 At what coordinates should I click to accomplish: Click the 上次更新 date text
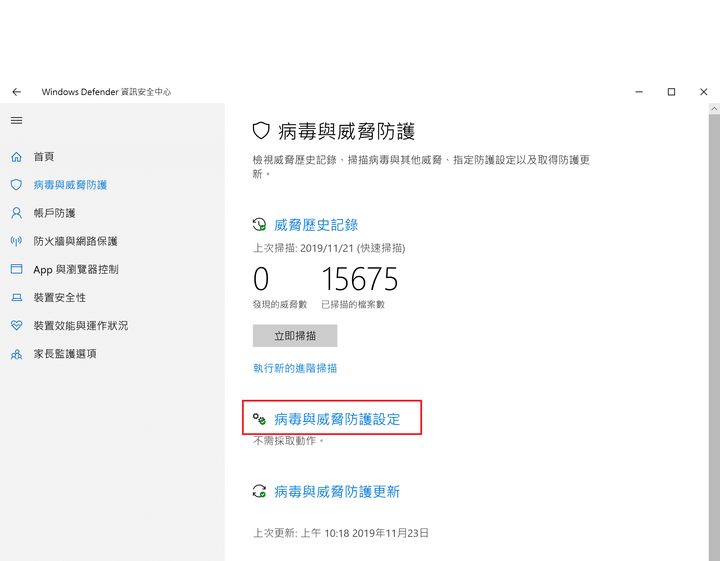(341, 533)
